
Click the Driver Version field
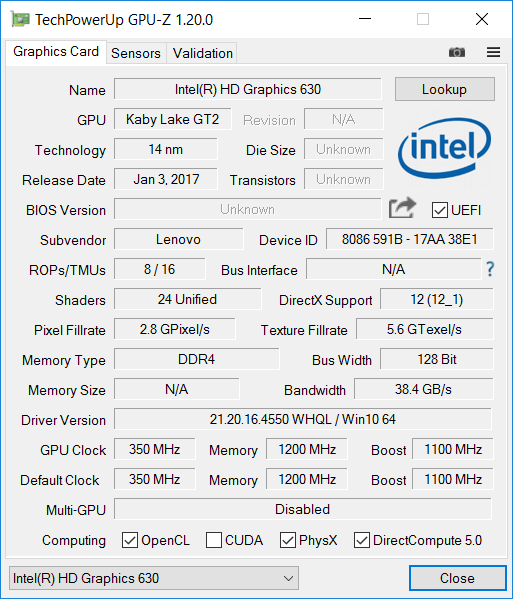(303, 419)
